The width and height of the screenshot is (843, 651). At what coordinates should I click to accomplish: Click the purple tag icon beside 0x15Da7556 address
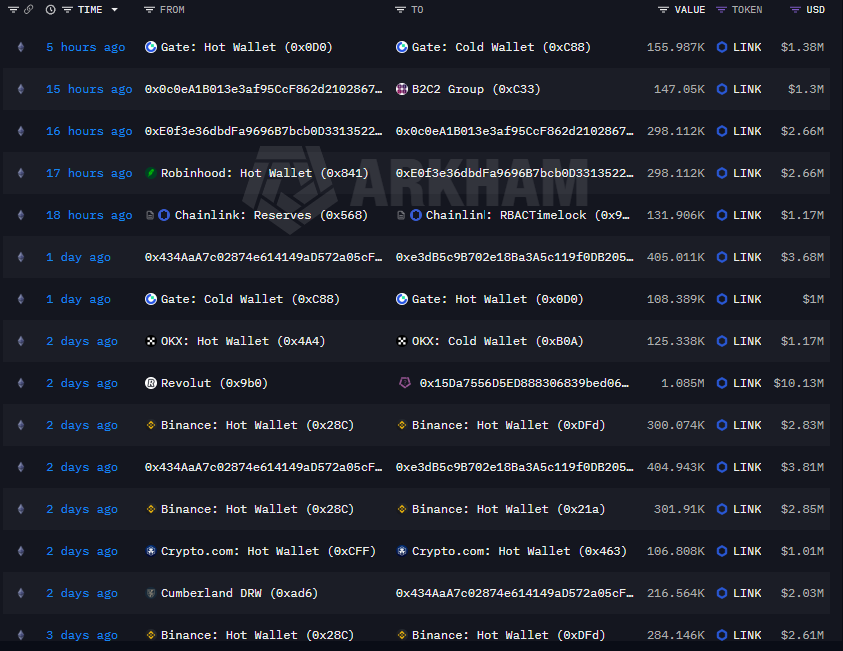coord(405,383)
